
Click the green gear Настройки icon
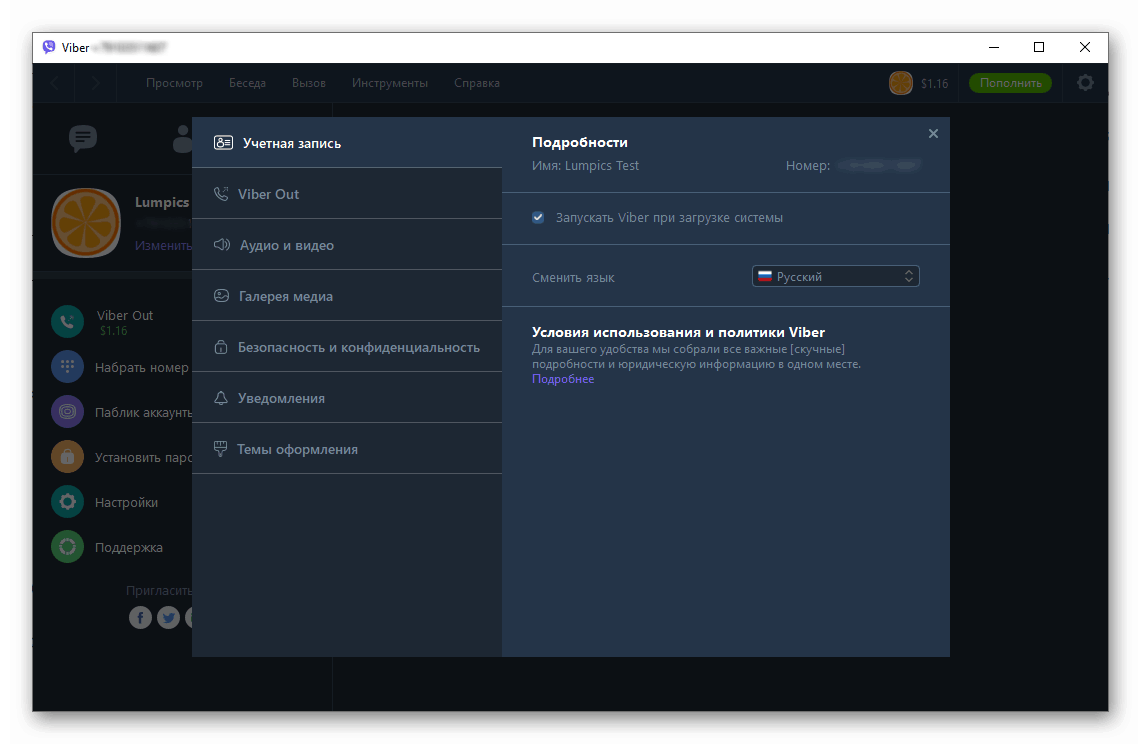(67, 502)
